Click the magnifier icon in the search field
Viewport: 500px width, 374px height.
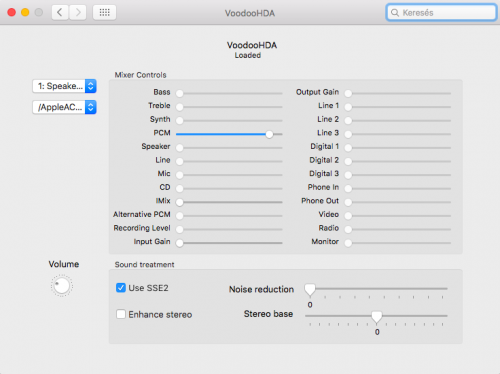395,13
